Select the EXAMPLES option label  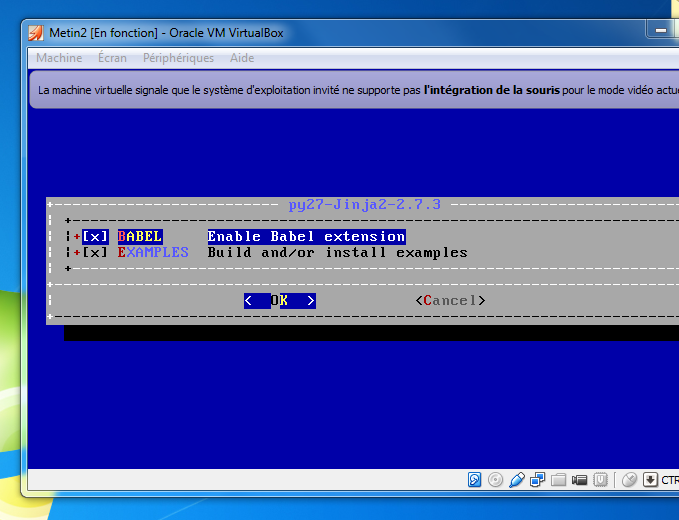tap(153, 252)
